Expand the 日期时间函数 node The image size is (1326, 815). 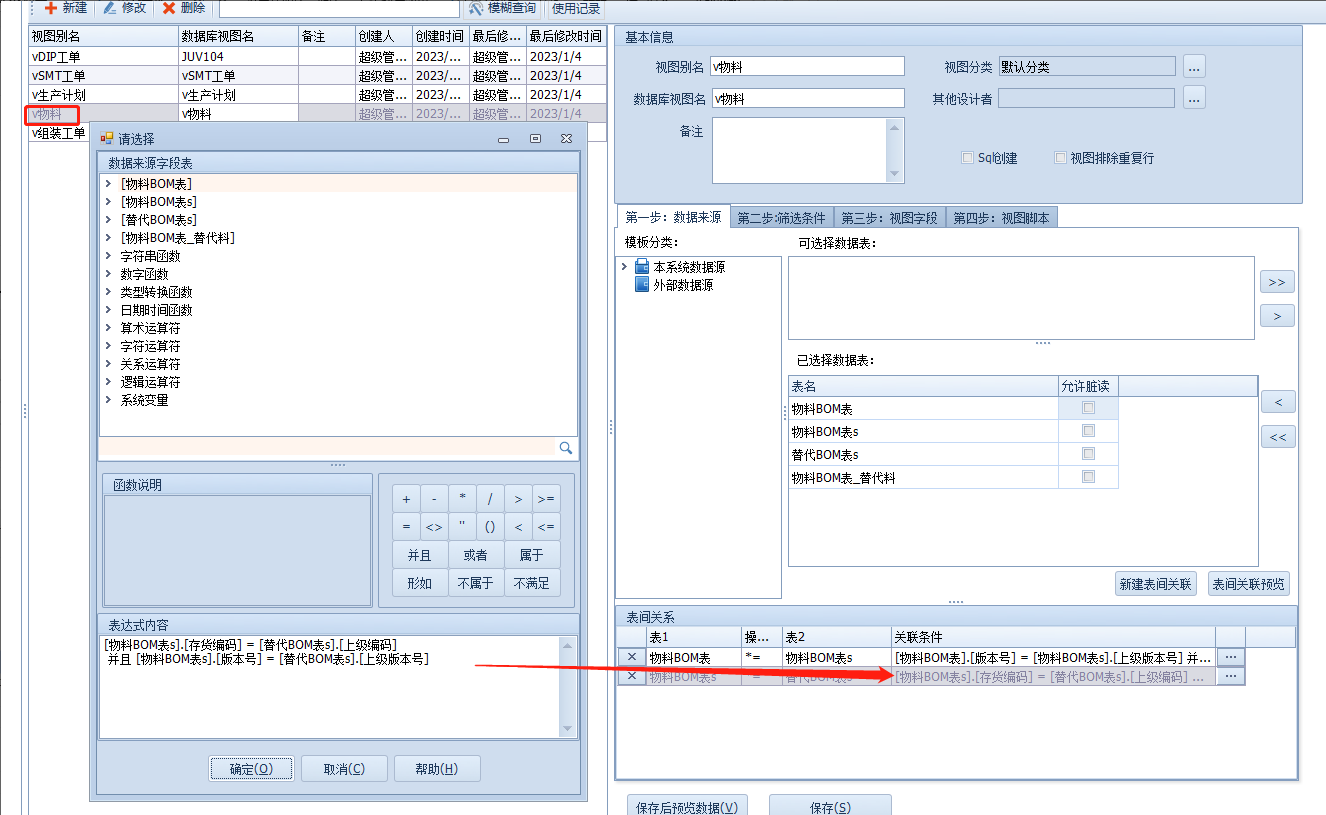pos(108,310)
